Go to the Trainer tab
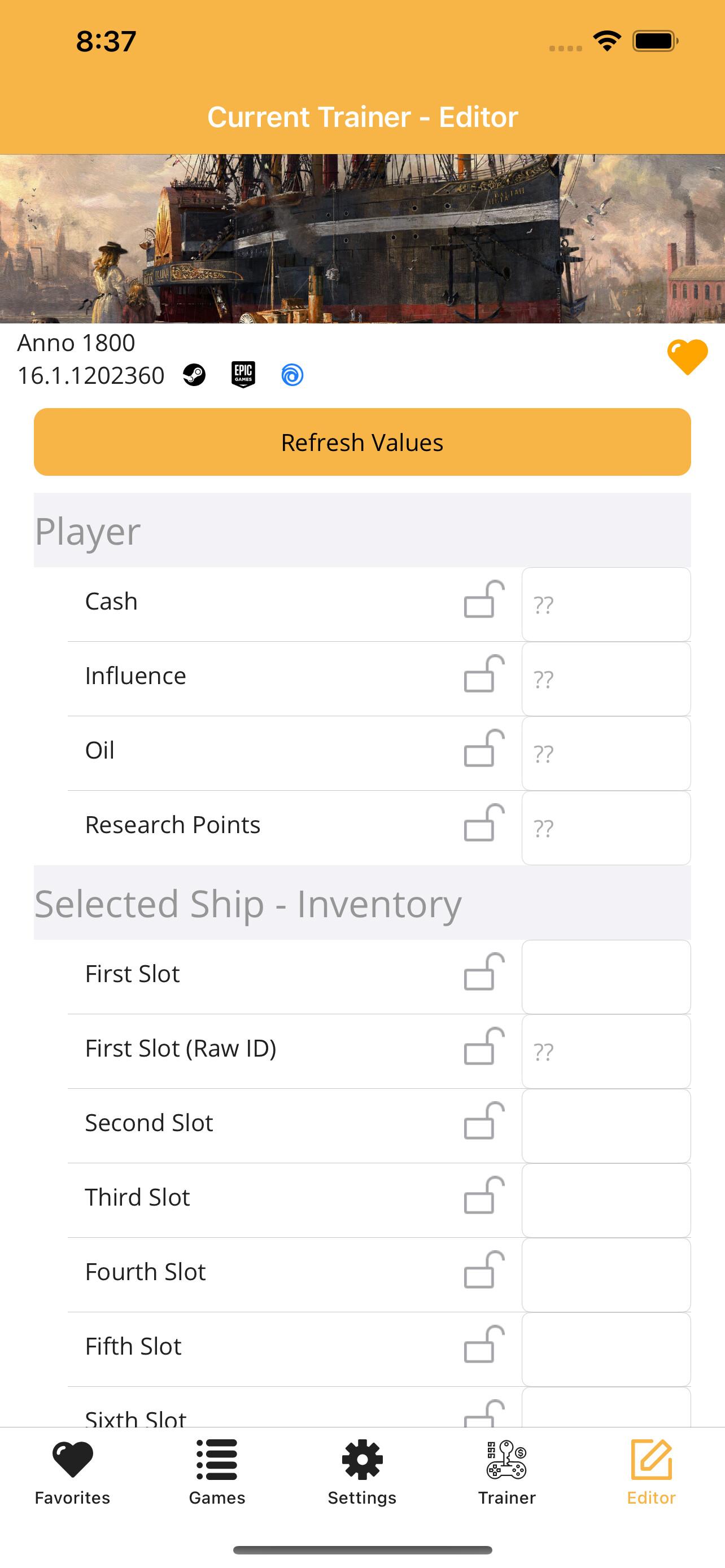Screen dimensions: 725x1568 (507, 1473)
